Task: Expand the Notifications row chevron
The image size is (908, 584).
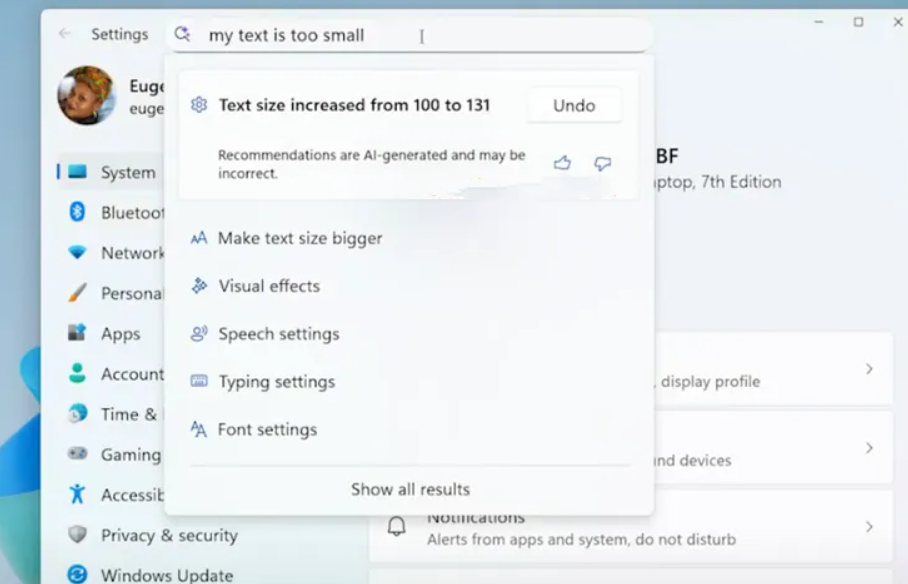Action: pyautogui.click(x=869, y=526)
